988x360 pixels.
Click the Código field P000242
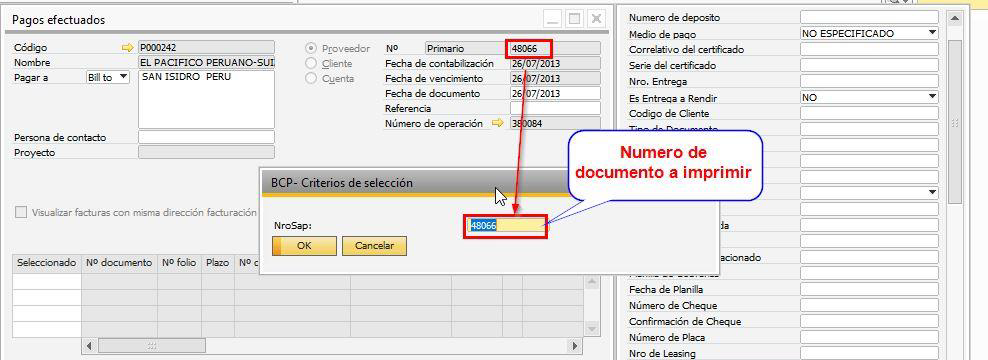click(x=206, y=47)
